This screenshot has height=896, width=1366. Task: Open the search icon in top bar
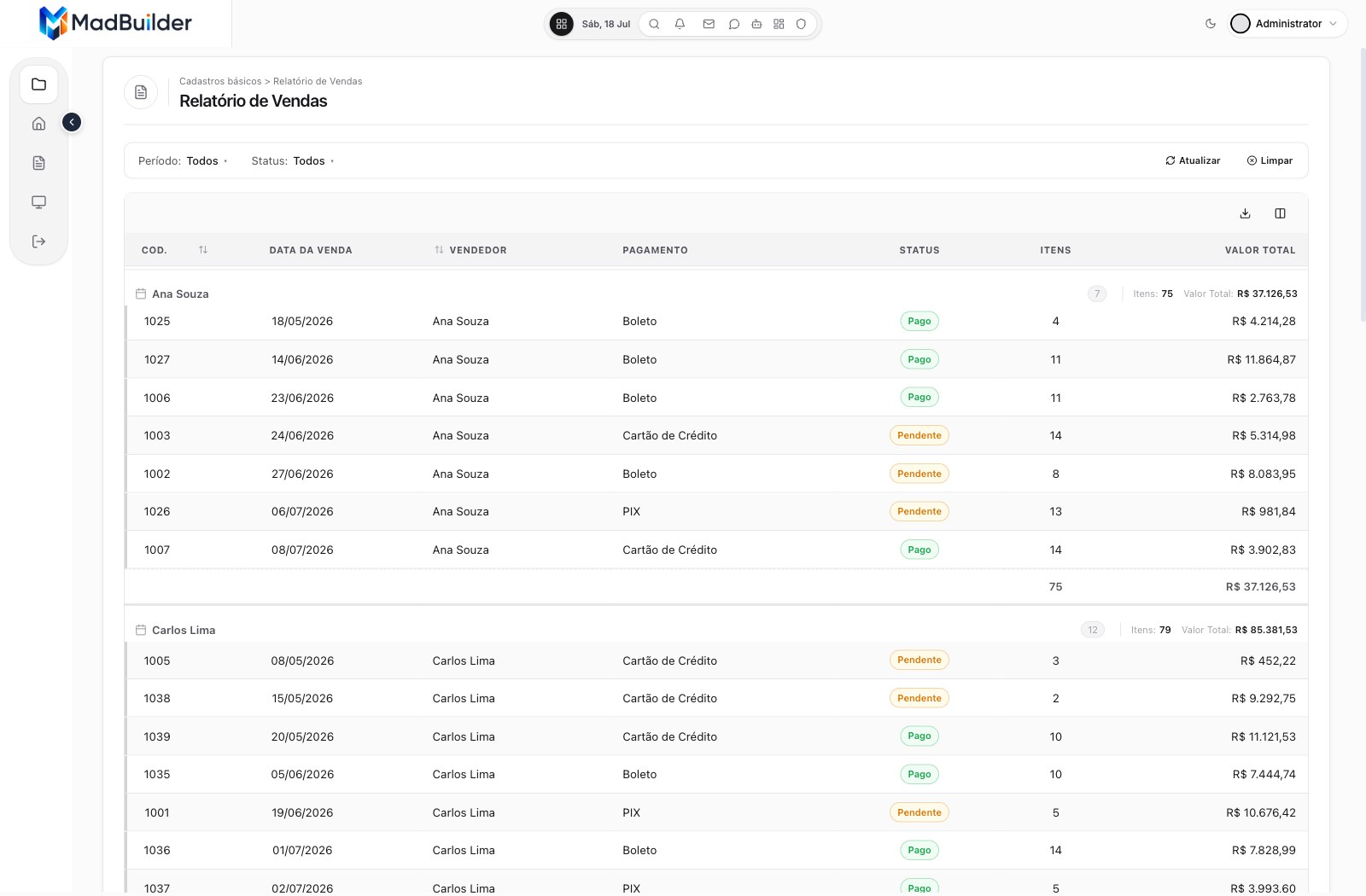point(654,24)
